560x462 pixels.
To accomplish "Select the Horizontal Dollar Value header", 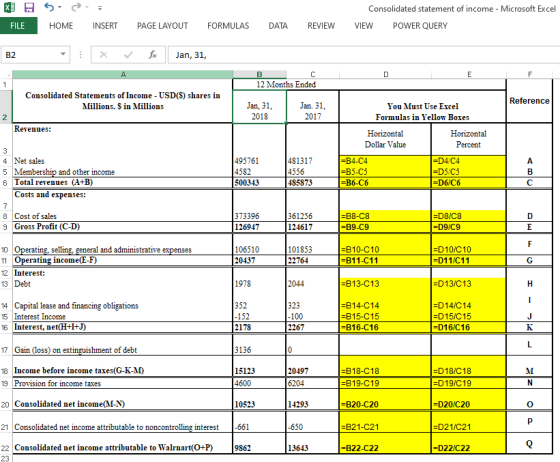I will pyautogui.click(x=385, y=139).
